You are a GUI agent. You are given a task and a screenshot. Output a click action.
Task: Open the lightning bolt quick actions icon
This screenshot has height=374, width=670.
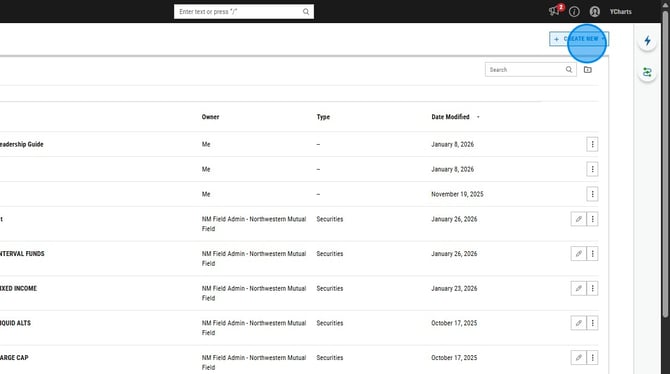pyautogui.click(x=647, y=41)
